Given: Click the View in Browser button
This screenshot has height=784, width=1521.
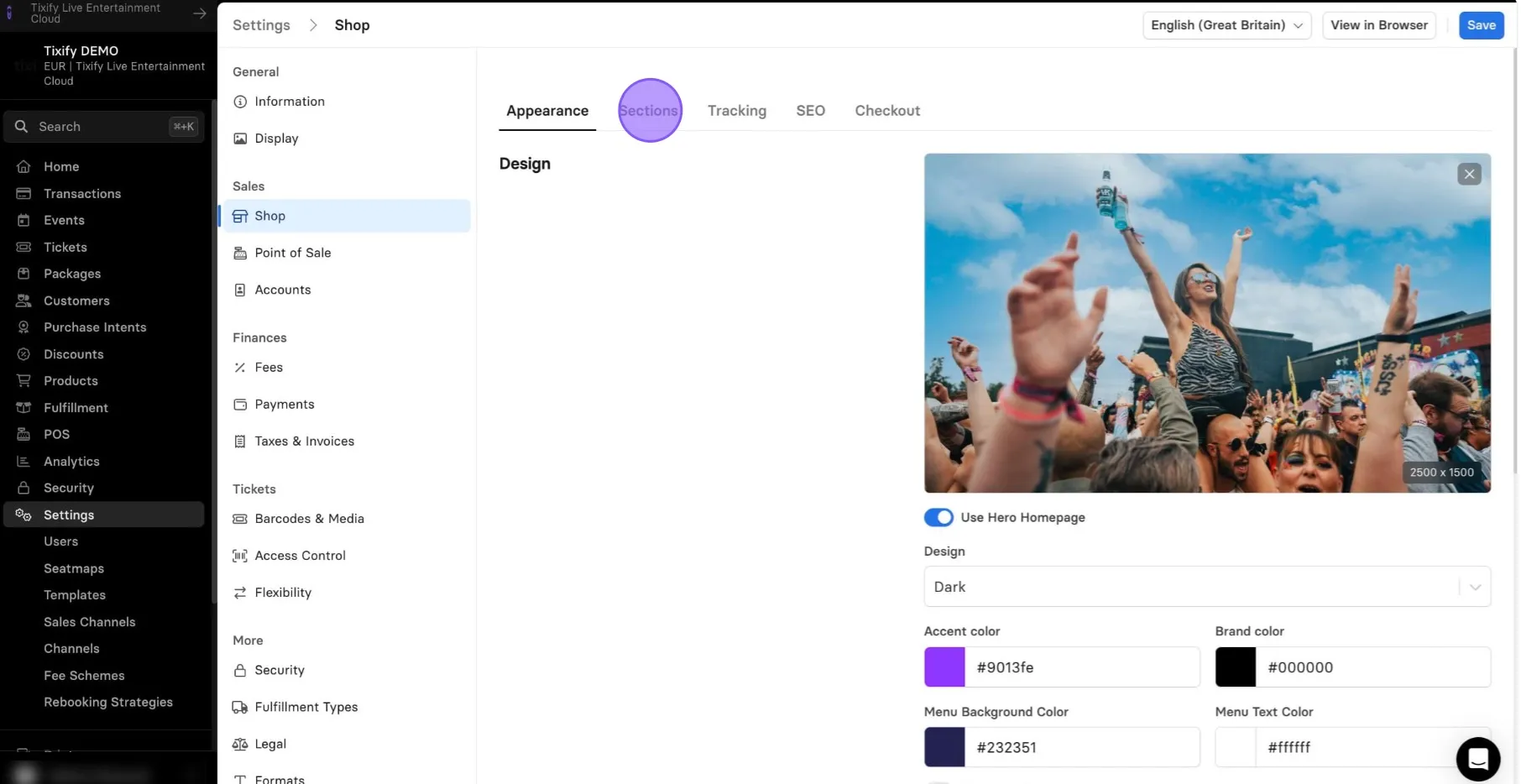Looking at the screenshot, I should (x=1378, y=25).
